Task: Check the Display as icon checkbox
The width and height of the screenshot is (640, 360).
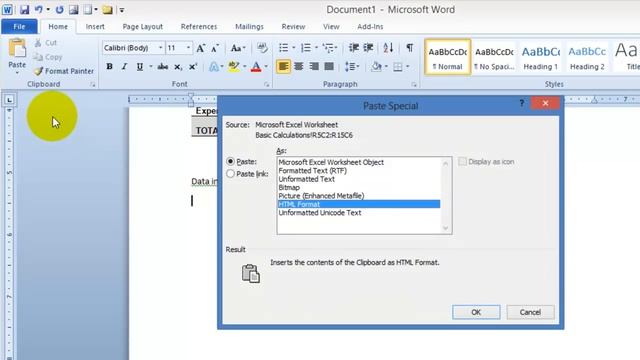Action: tap(462, 162)
